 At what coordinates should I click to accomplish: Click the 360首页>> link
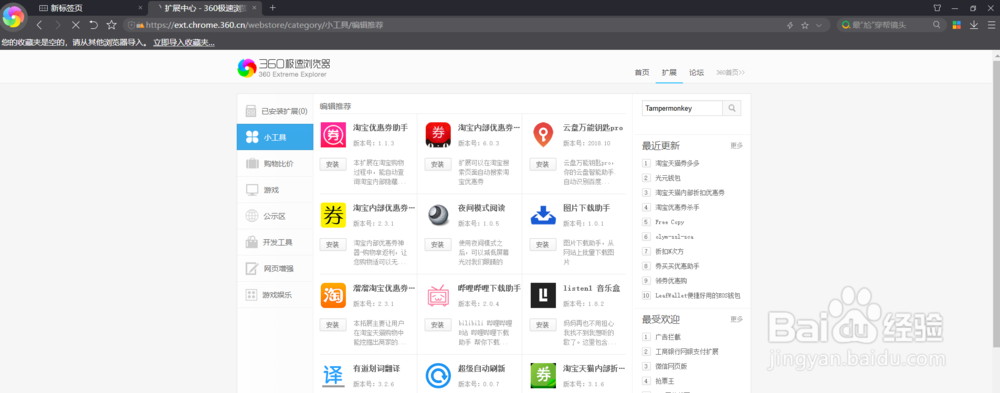(x=730, y=72)
